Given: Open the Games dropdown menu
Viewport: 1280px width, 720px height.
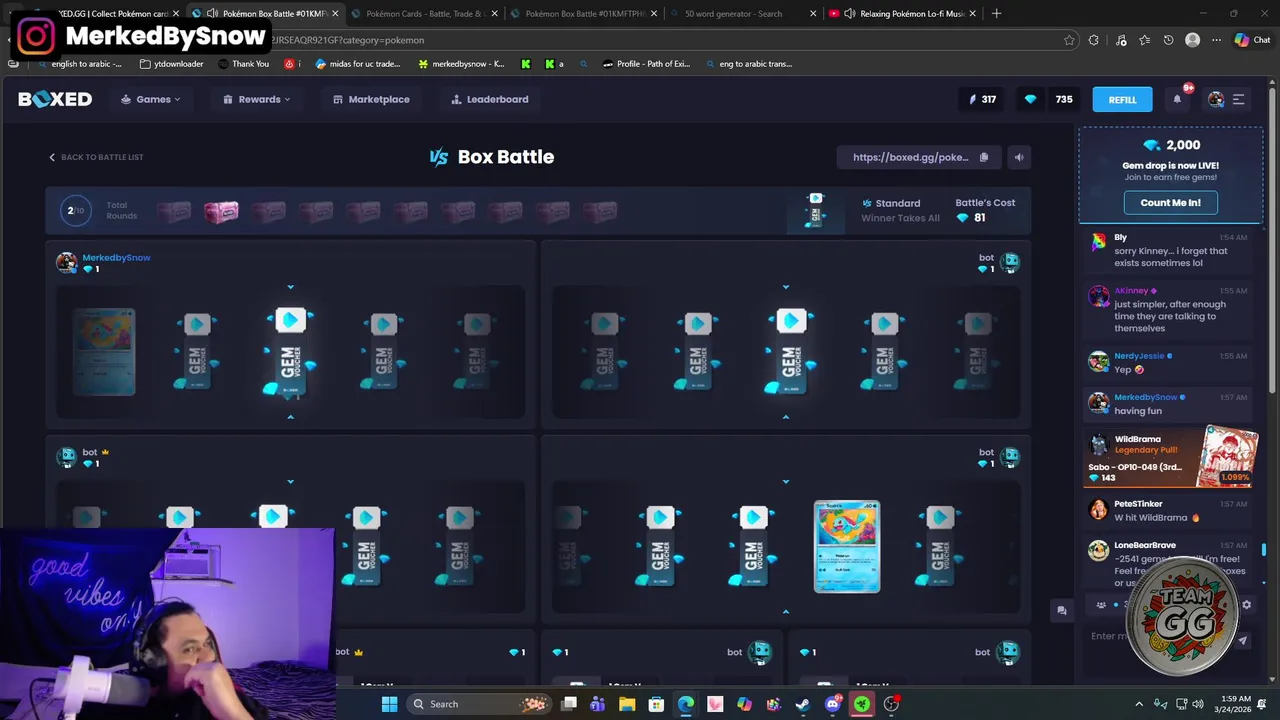Looking at the screenshot, I should click(151, 99).
